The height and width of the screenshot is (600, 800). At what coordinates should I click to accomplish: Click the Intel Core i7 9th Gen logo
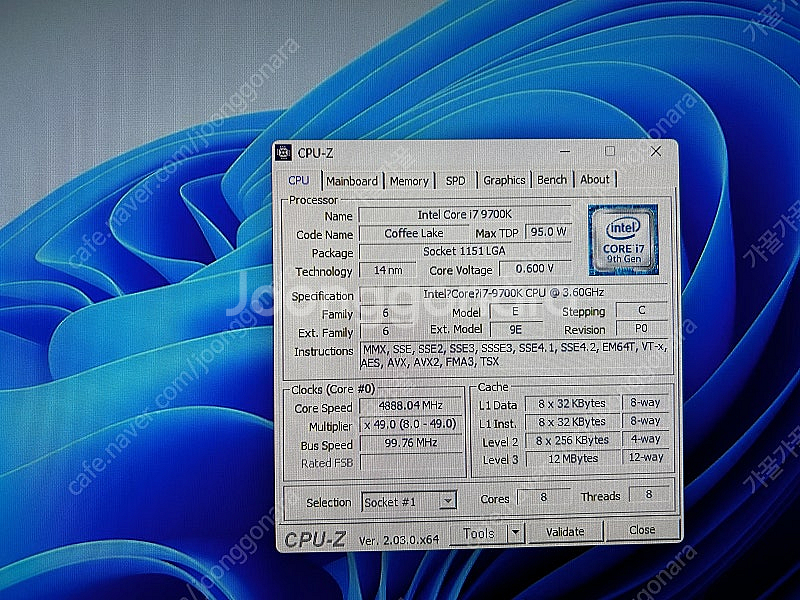(x=622, y=240)
